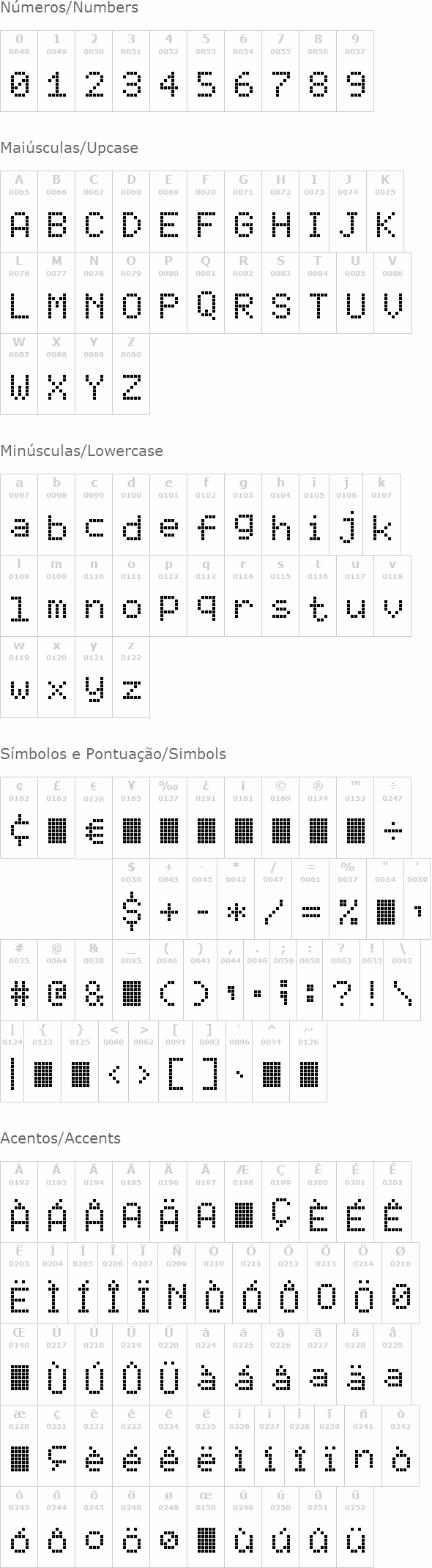
Task: Click the hash symbol glyph cell
Action: pyautogui.click(x=19, y=980)
